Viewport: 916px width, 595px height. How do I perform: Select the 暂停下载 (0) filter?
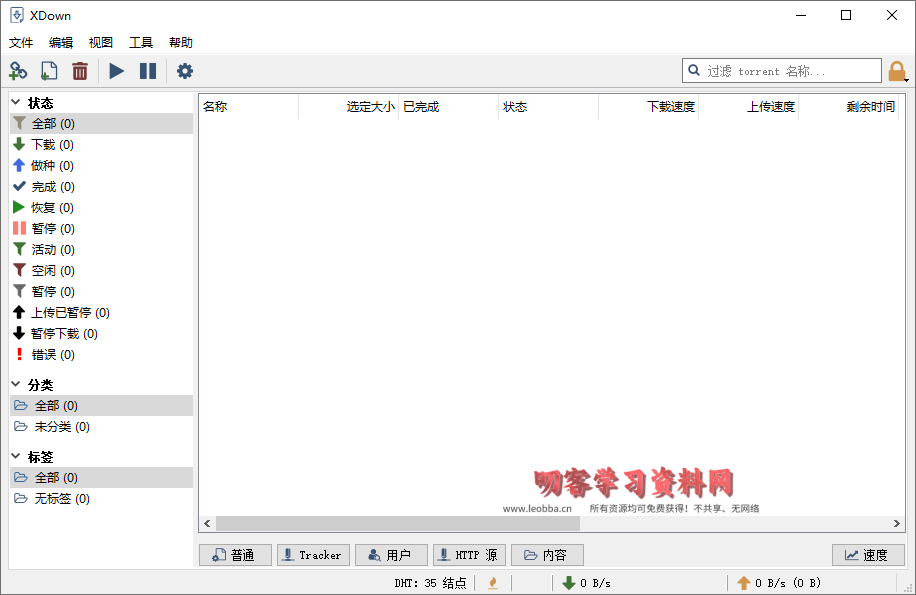click(x=102, y=334)
